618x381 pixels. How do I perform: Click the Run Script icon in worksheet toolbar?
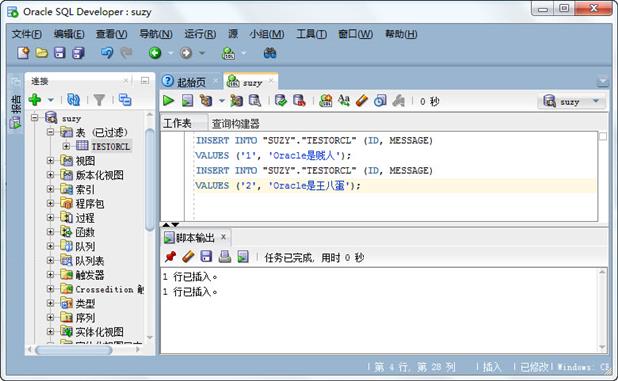coord(187,101)
